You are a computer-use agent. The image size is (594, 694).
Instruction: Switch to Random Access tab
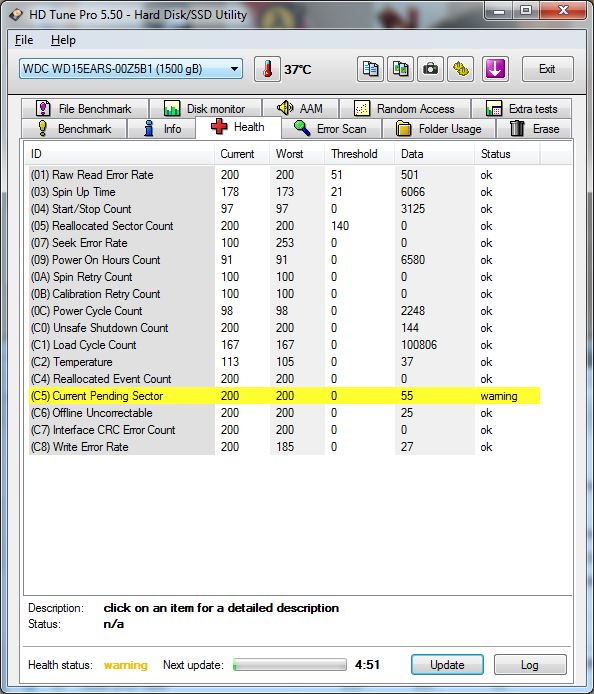pyautogui.click(x=405, y=108)
